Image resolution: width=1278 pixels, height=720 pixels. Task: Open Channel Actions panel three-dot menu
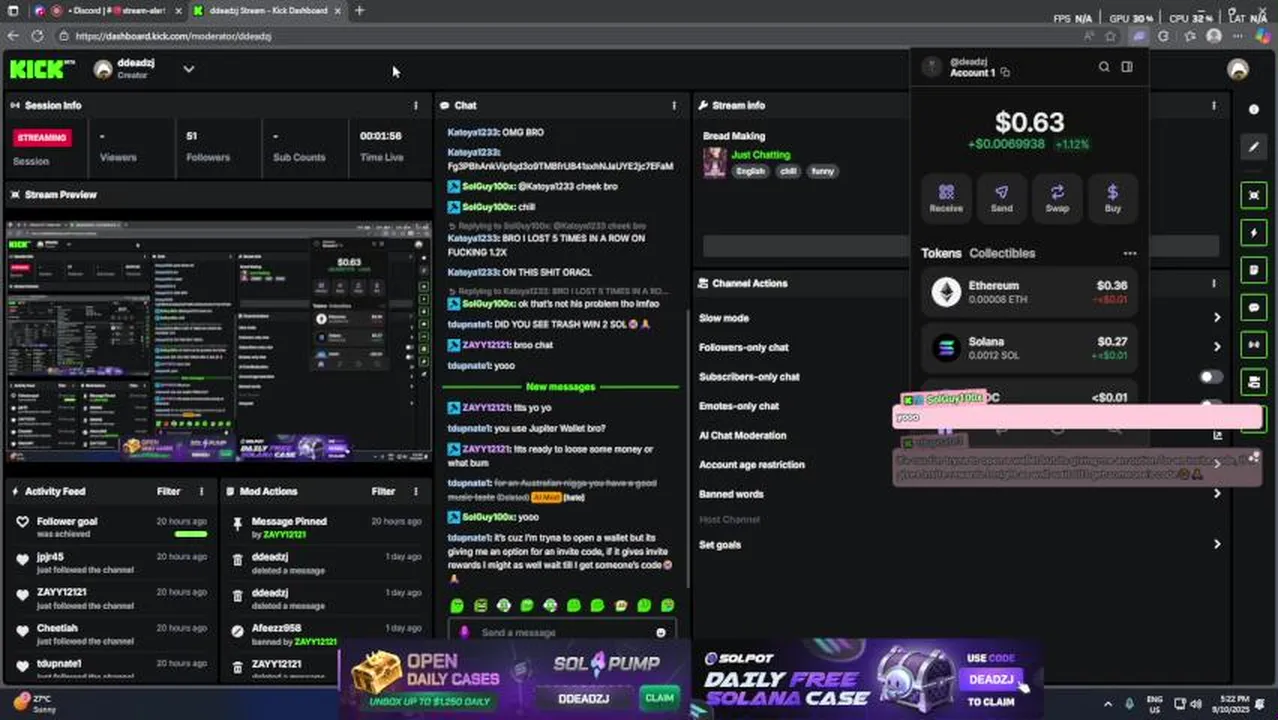click(1214, 283)
